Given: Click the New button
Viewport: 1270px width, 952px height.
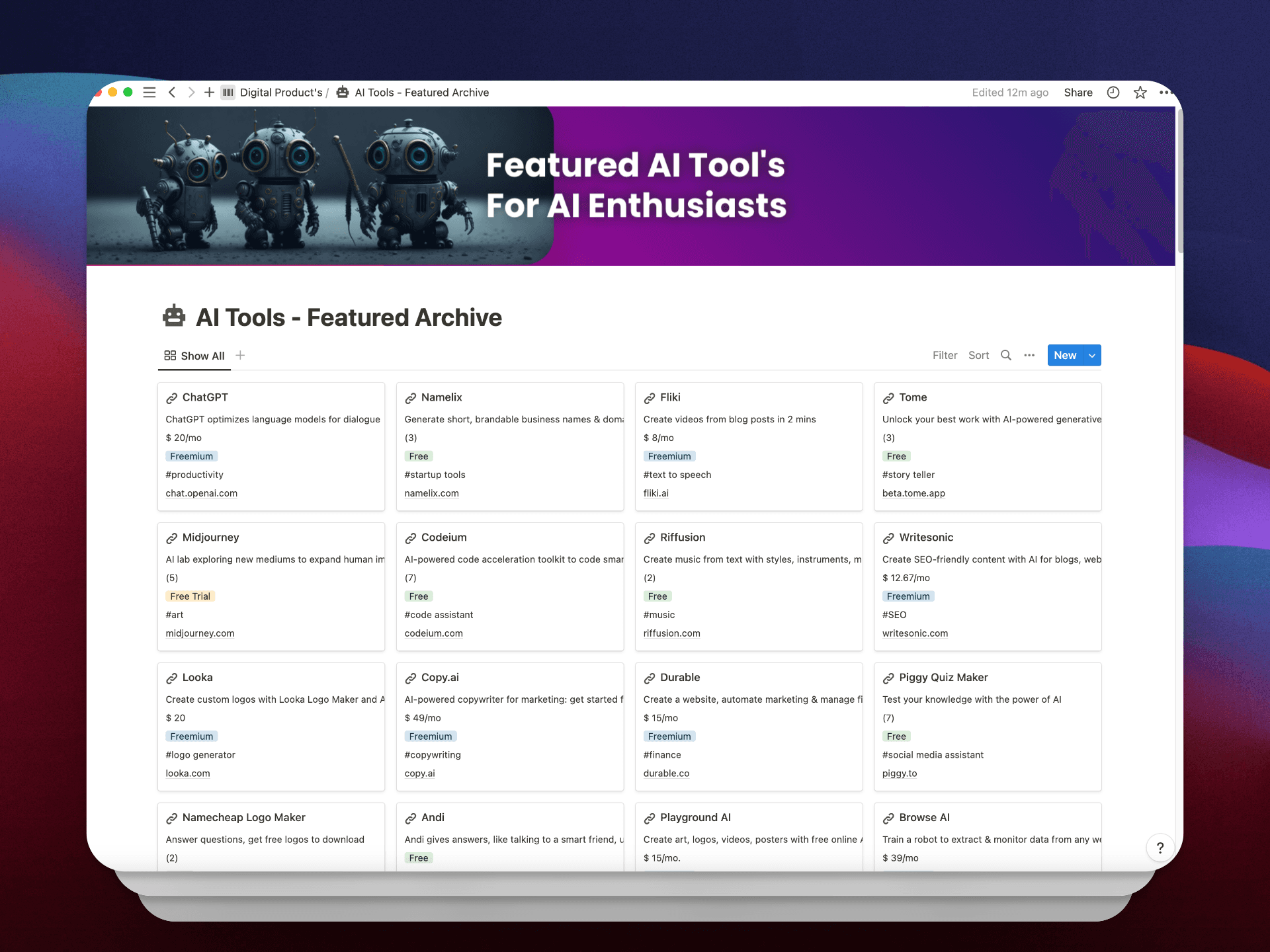Looking at the screenshot, I should point(1065,355).
